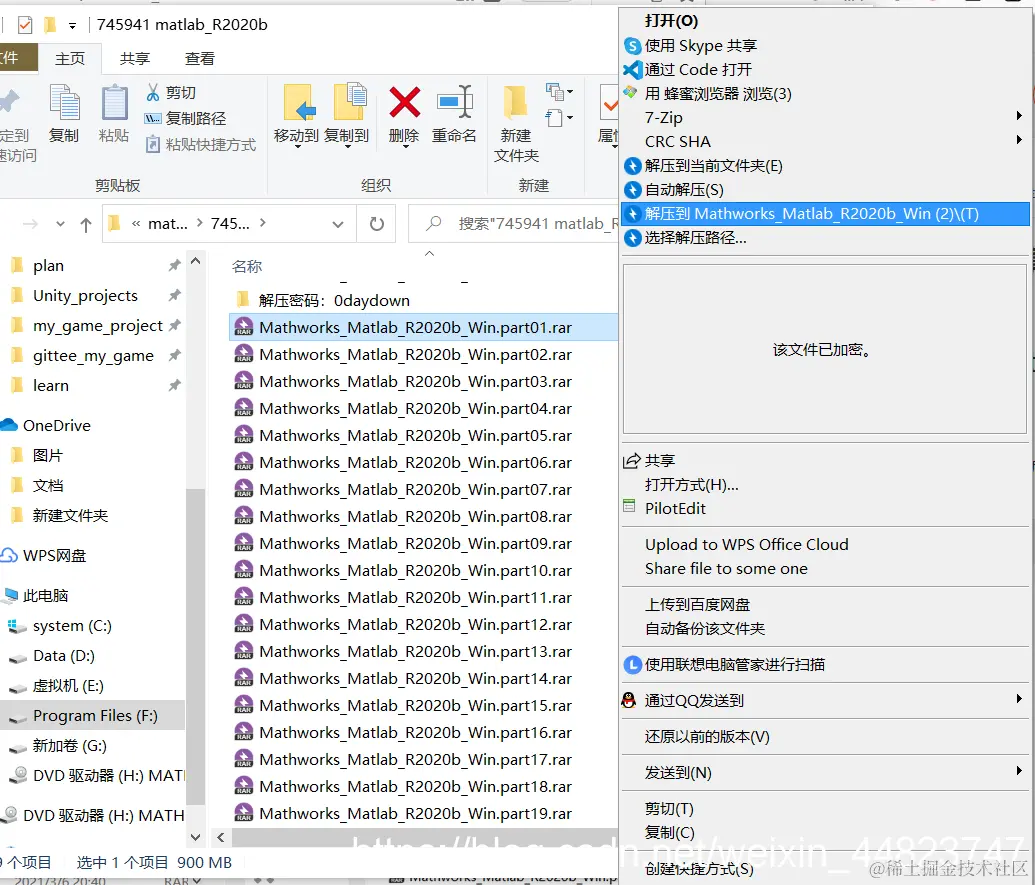Click the Rename icon
The height and width of the screenshot is (885, 1035).
point(454,102)
